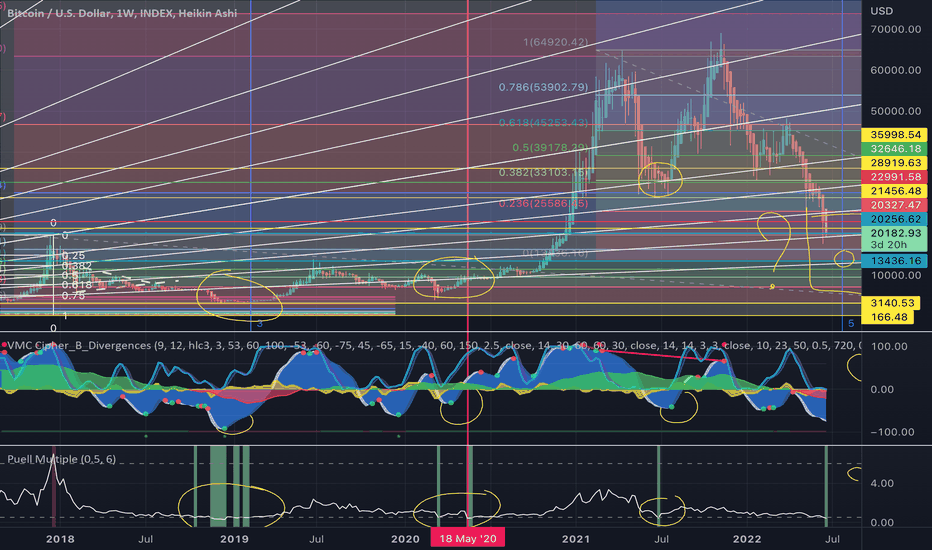Click the Jul label between 2019 and 2020

tap(316, 539)
